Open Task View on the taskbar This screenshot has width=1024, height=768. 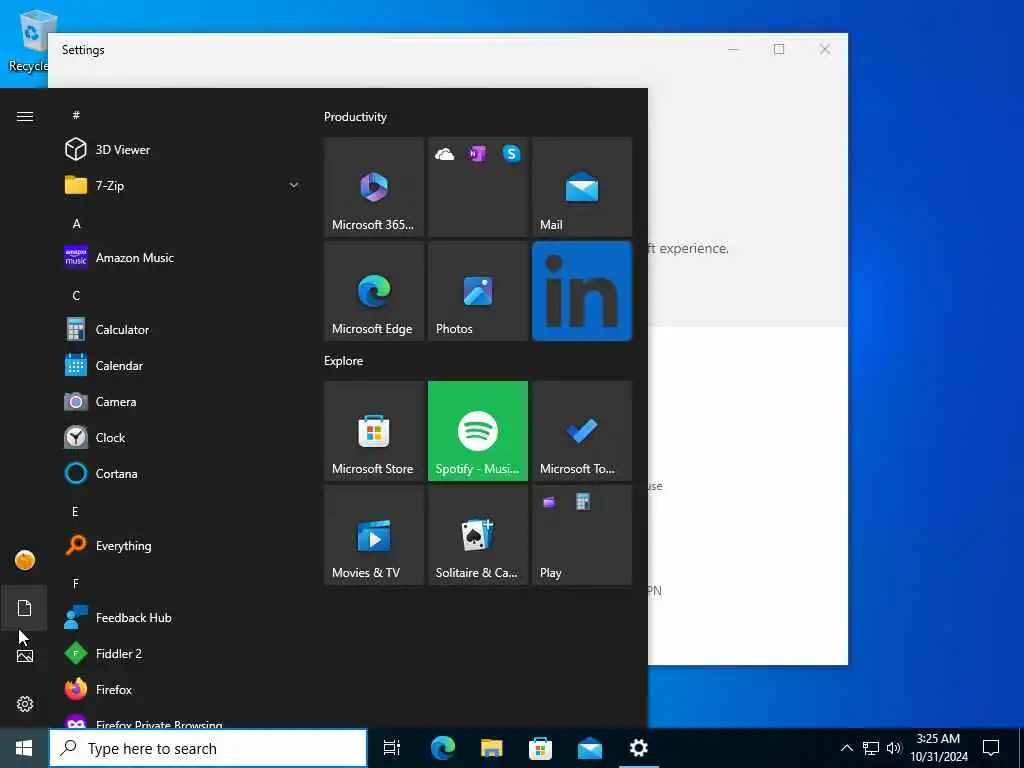tap(392, 748)
